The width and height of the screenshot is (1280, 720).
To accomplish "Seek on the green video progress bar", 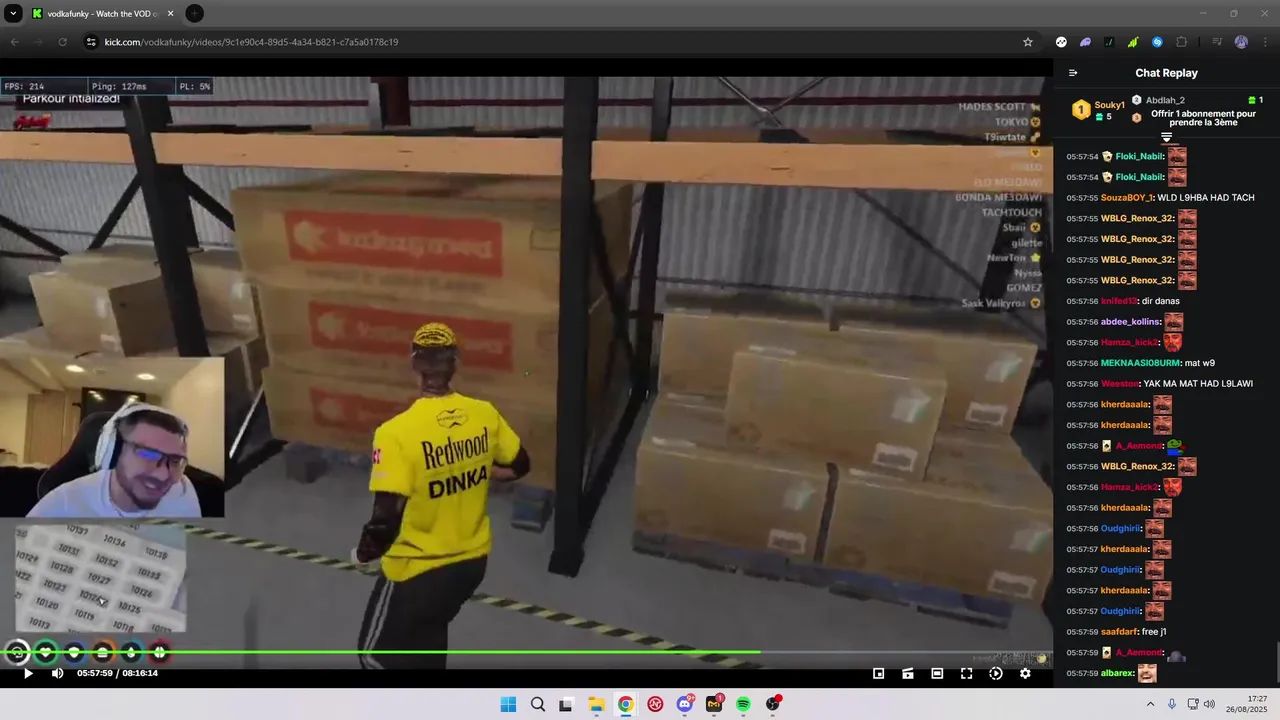I will point(526,653).
